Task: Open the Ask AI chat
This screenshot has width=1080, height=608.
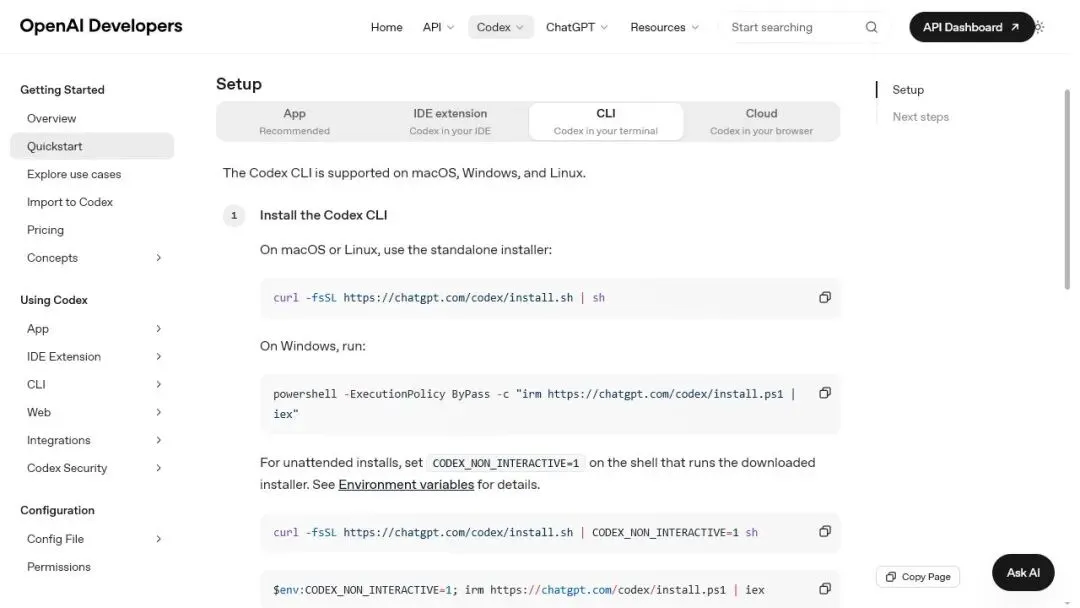Action: click(1023, 572)
